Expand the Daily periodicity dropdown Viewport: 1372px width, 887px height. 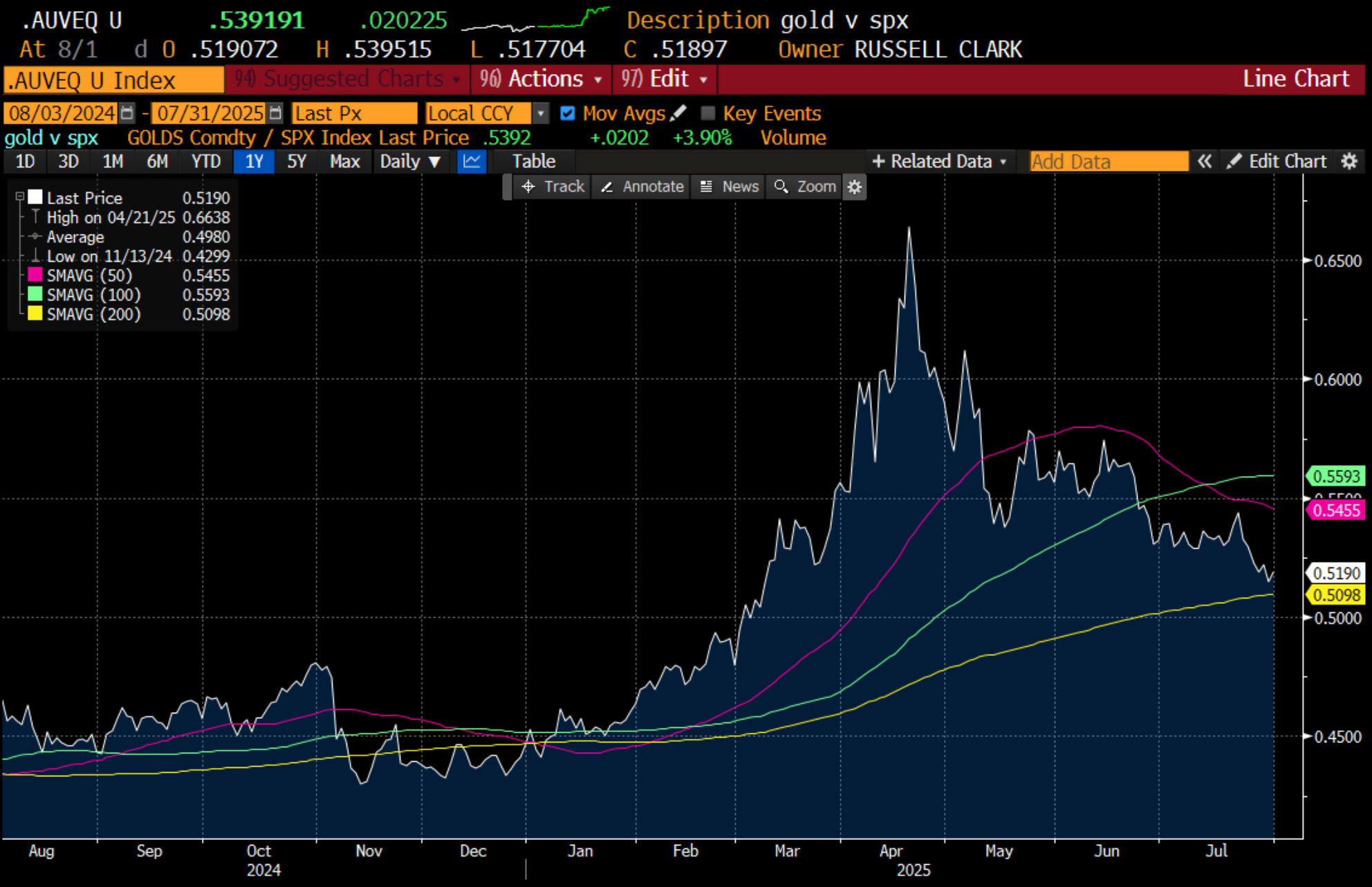(410, 161)
